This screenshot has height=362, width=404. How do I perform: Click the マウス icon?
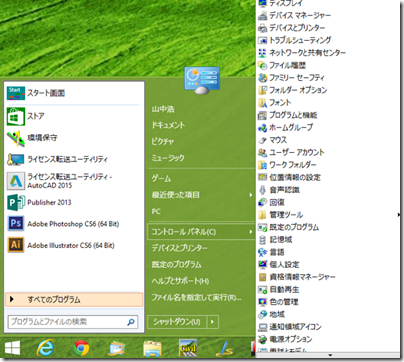[x=262, y=140]
